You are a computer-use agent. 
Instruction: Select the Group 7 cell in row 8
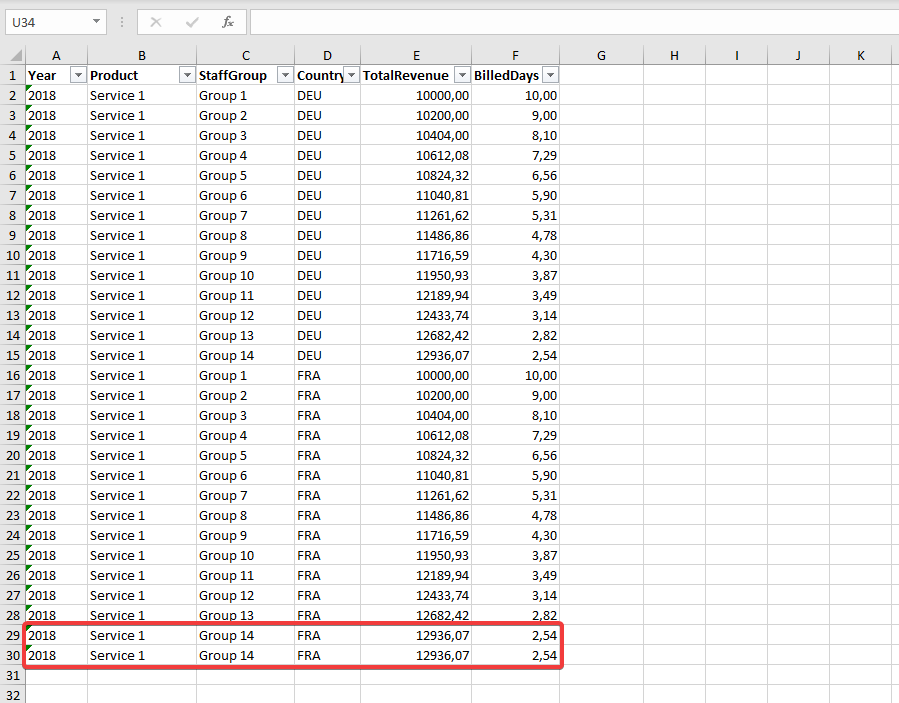[245, 215]
